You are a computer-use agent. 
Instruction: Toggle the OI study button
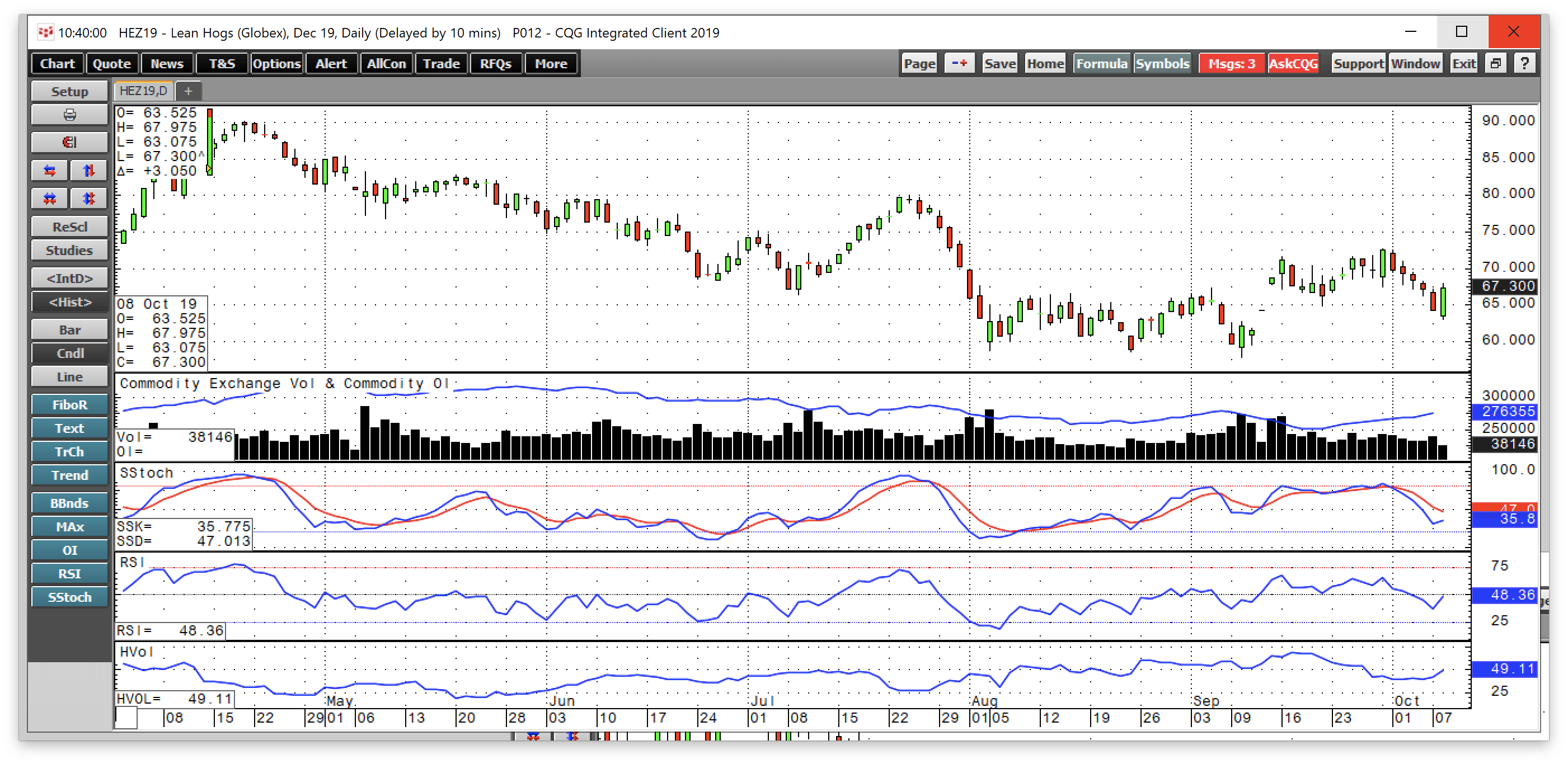pos(69,550)
